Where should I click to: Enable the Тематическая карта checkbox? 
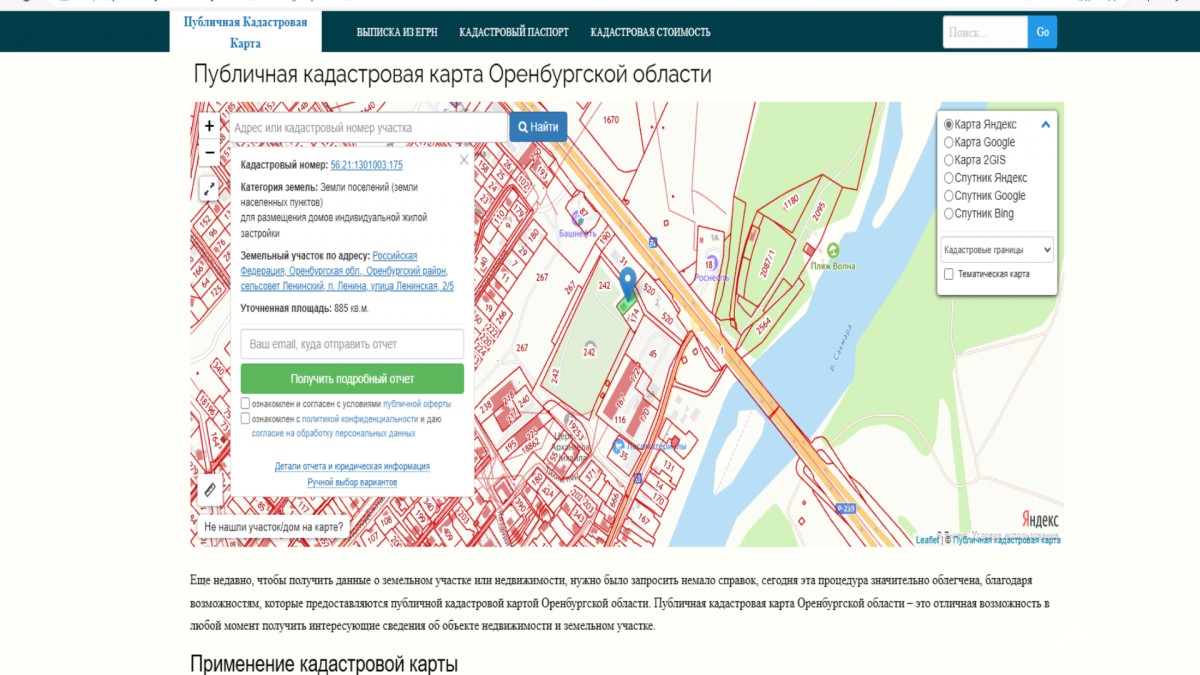(949, 274)
